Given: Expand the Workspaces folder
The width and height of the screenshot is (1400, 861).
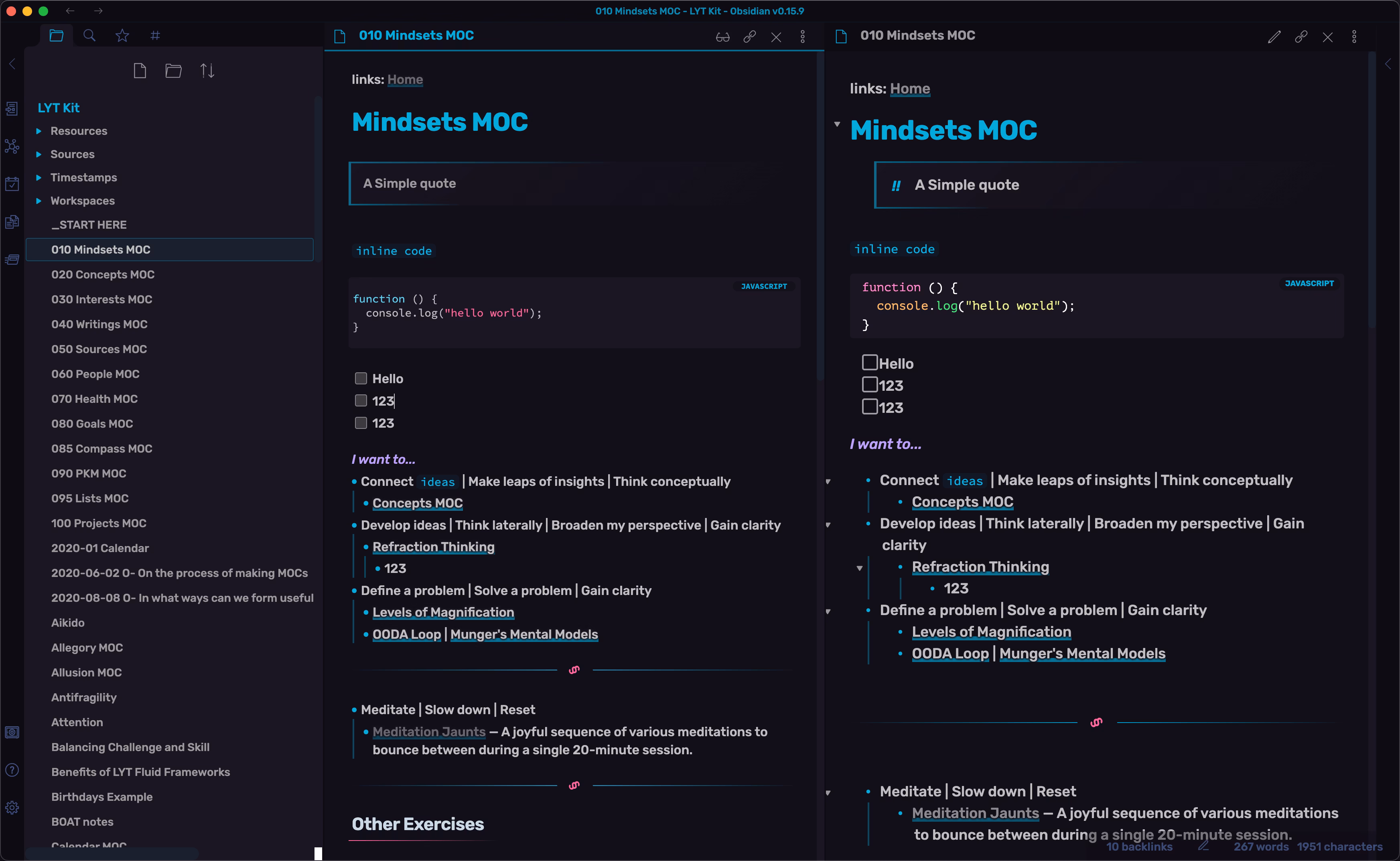Looking at the screenshot, I should [x=39, y=201].
